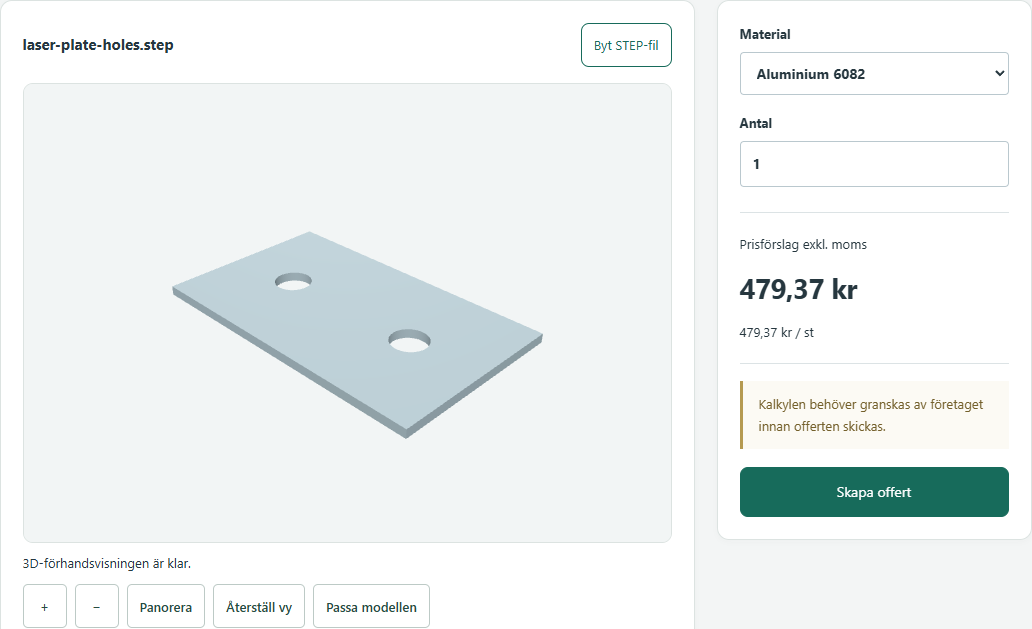Viewport: 1032px width, 629px height.
Task: Reset the view with Återställ vy
Action: [259, 607]
